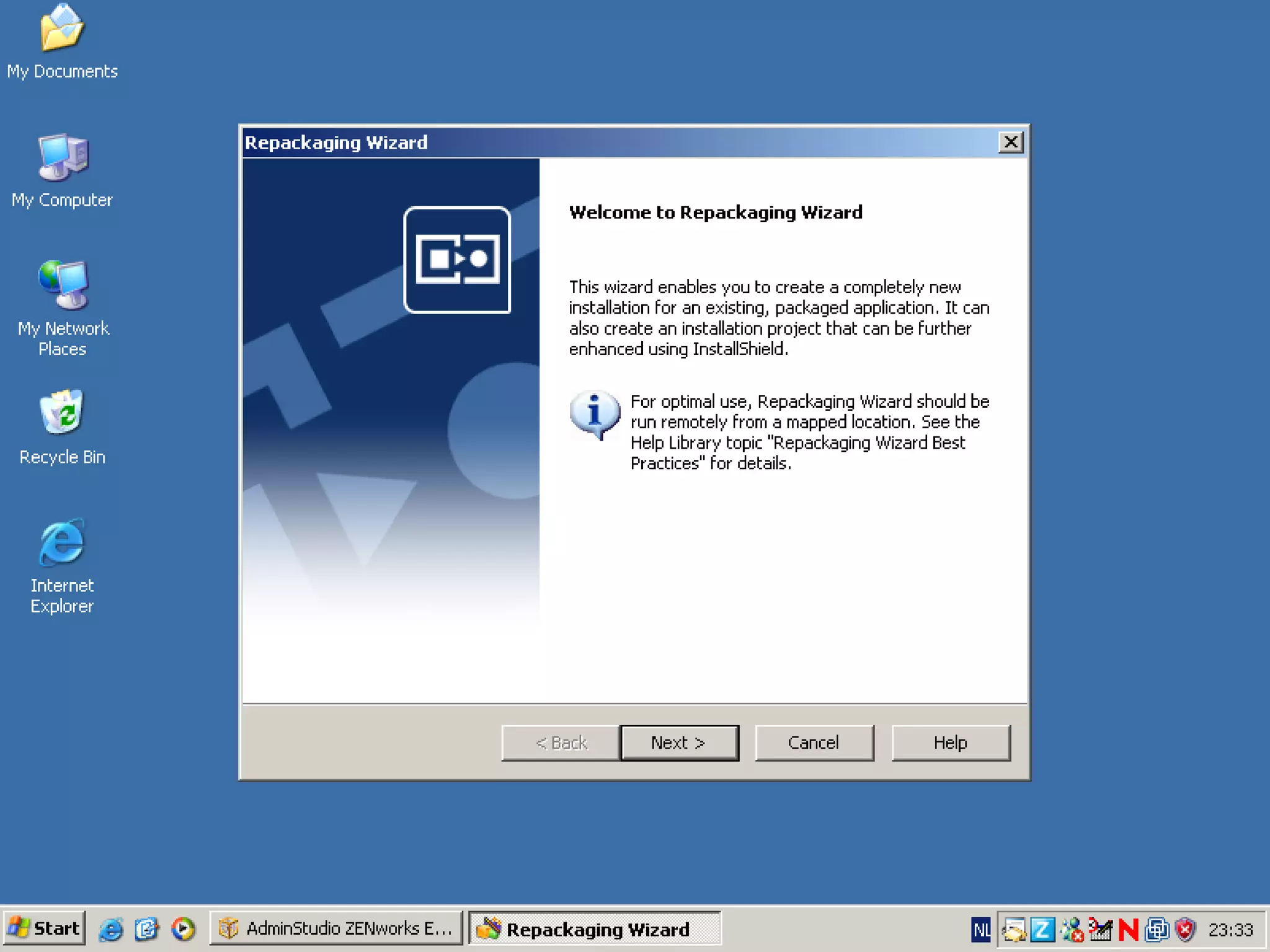
Task: Click the Welcome to Repackaging Wizard heading
Action: [716, 213]
